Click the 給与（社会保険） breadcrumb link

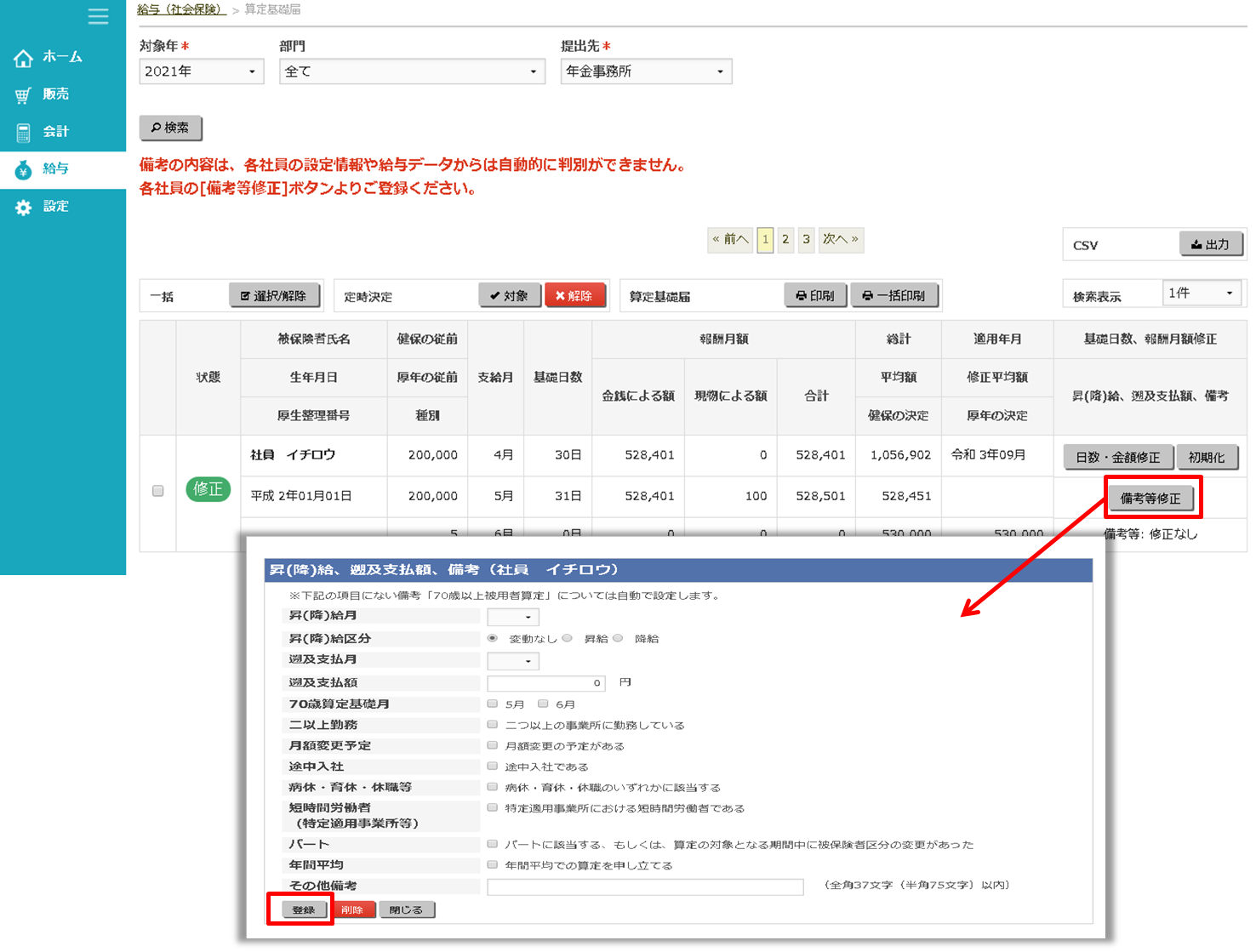pos(181,9)
